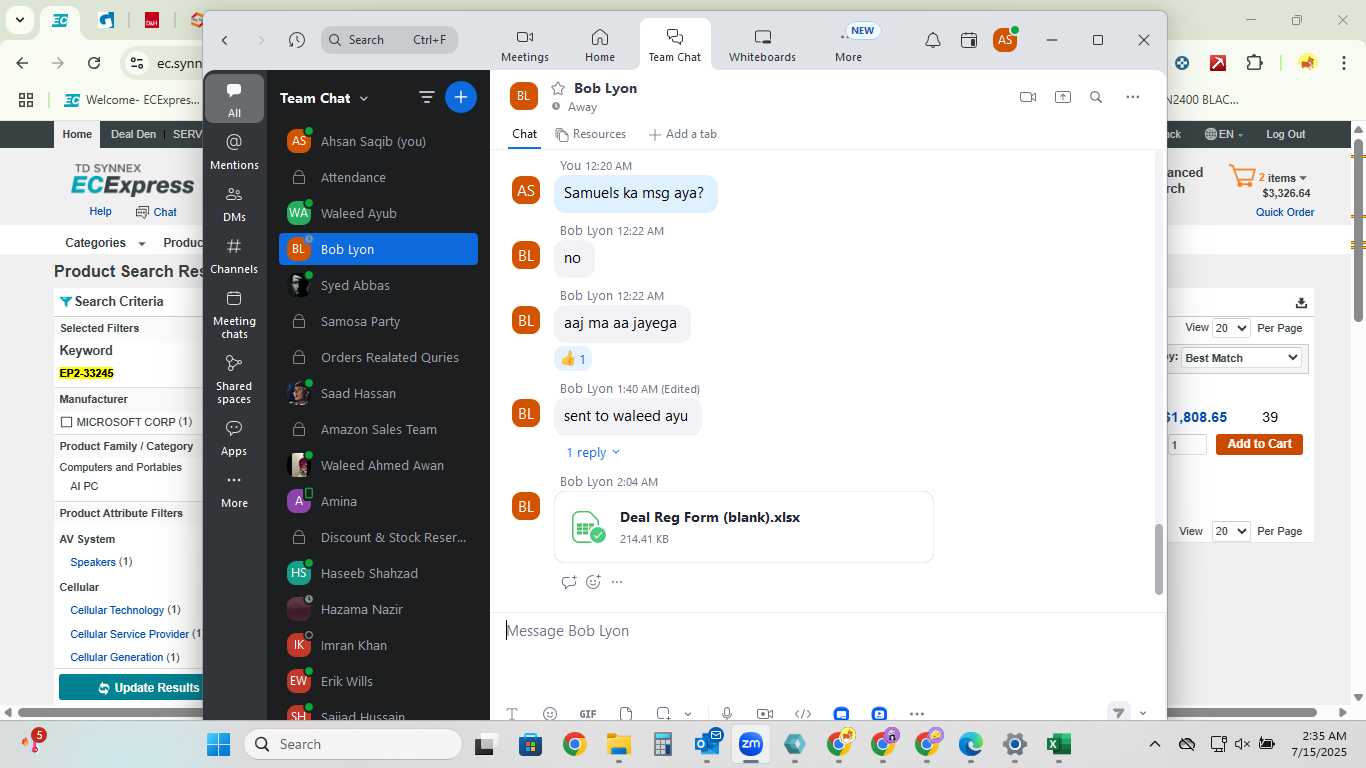1366x768 pixels.
Task: Expand Team Chat header dropdown
Action: (364, 98)
